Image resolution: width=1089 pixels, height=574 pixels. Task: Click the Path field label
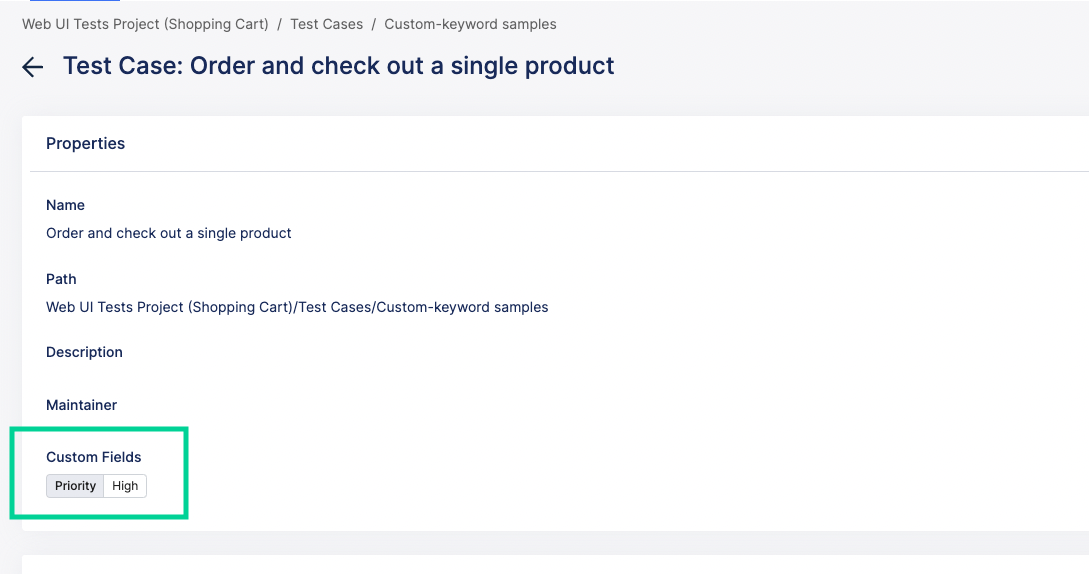click(x=61, y=279)
